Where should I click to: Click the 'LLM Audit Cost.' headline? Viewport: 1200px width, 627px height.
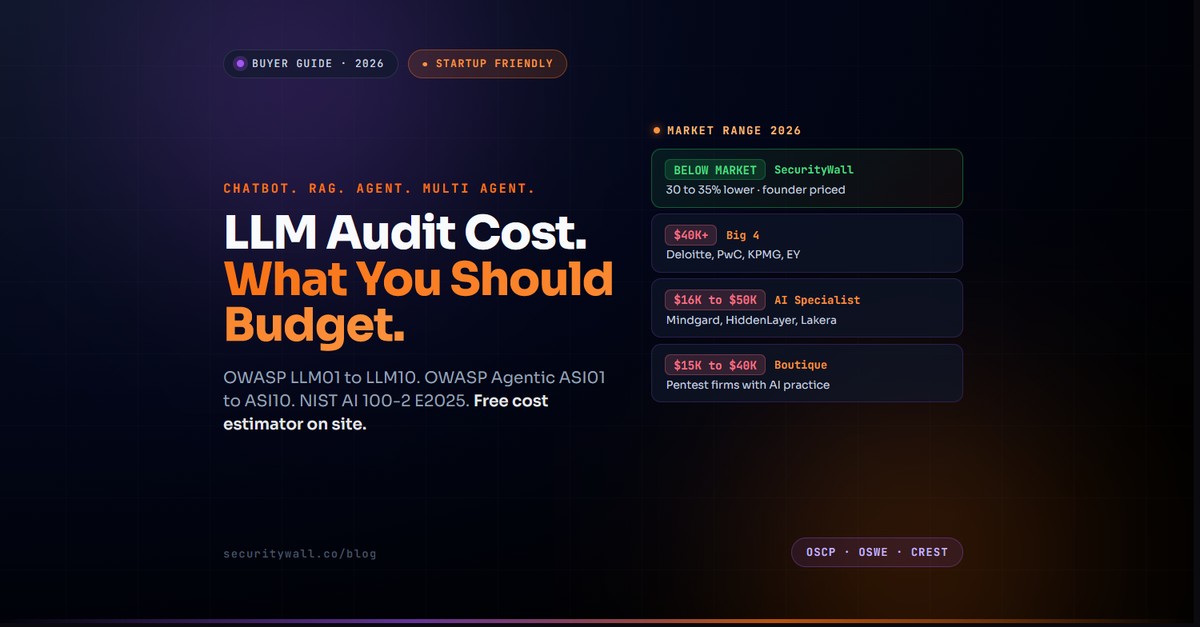[405, 233]
